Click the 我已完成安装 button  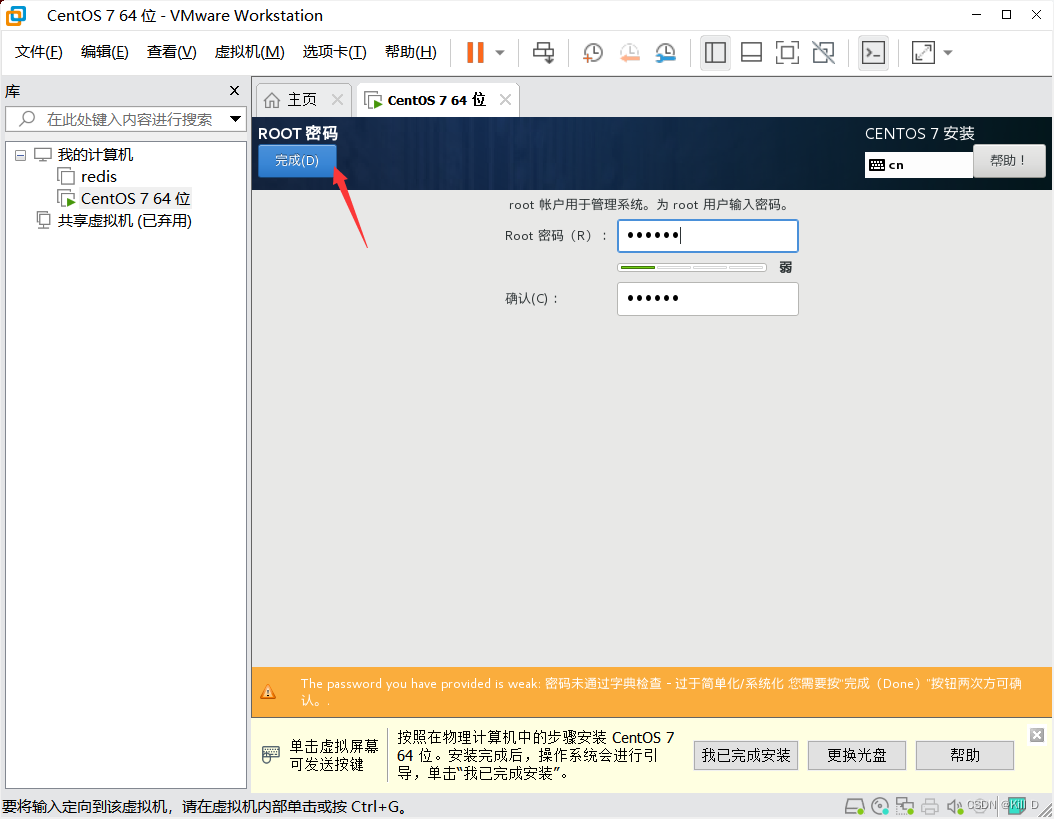[x=746, y=755]
